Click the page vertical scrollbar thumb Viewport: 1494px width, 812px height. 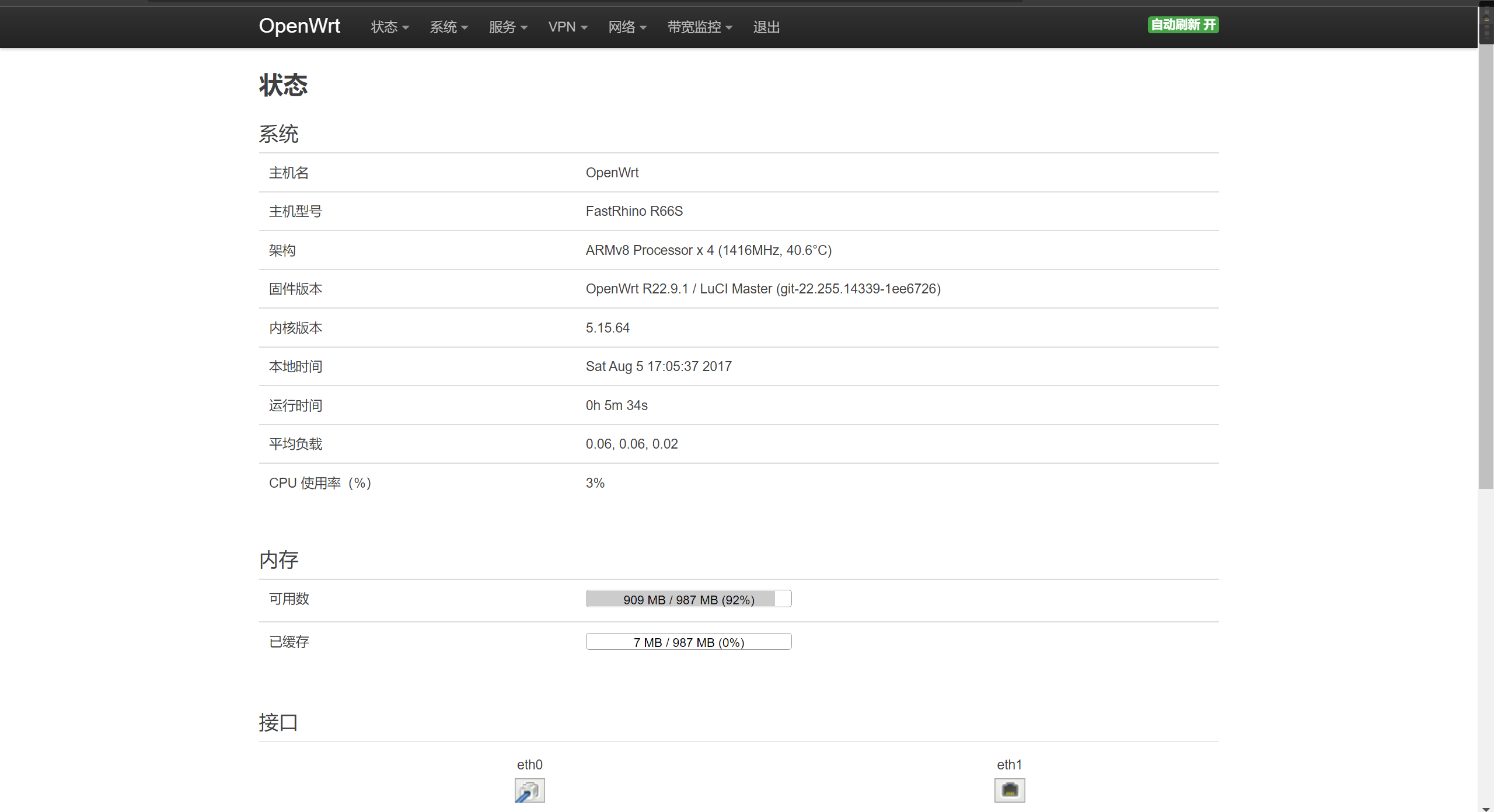[x=1486, y=265]
